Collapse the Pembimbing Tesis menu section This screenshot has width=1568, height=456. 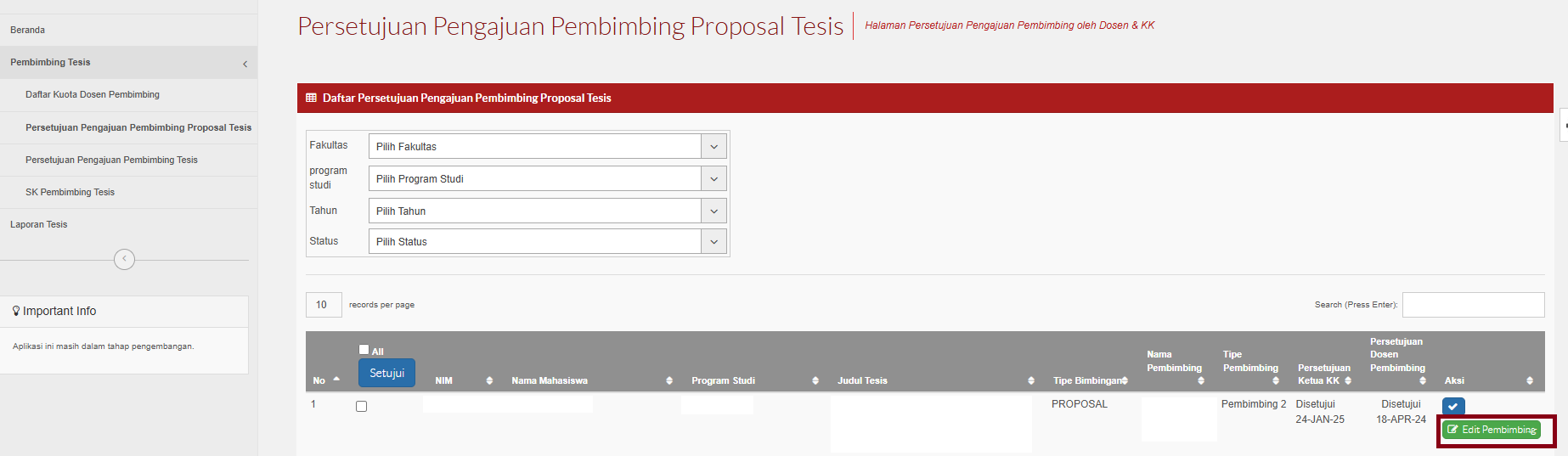245,63
